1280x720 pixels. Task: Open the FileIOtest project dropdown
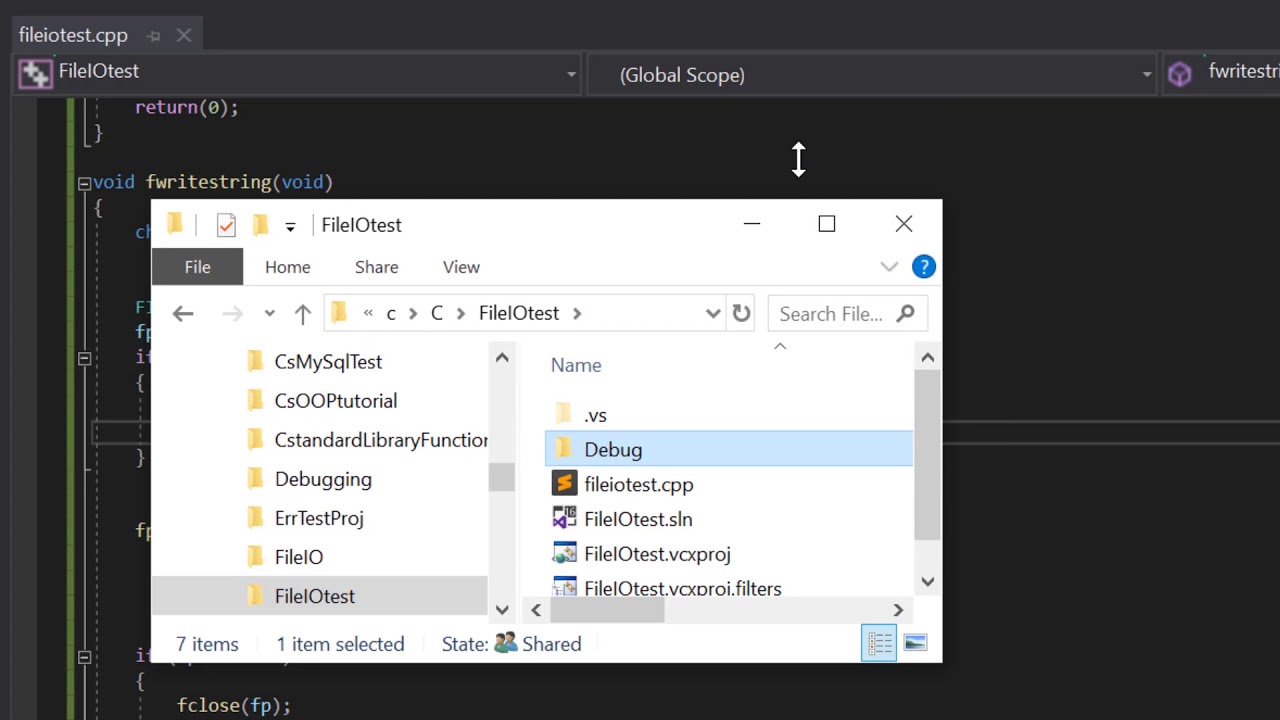pos(571,74)
